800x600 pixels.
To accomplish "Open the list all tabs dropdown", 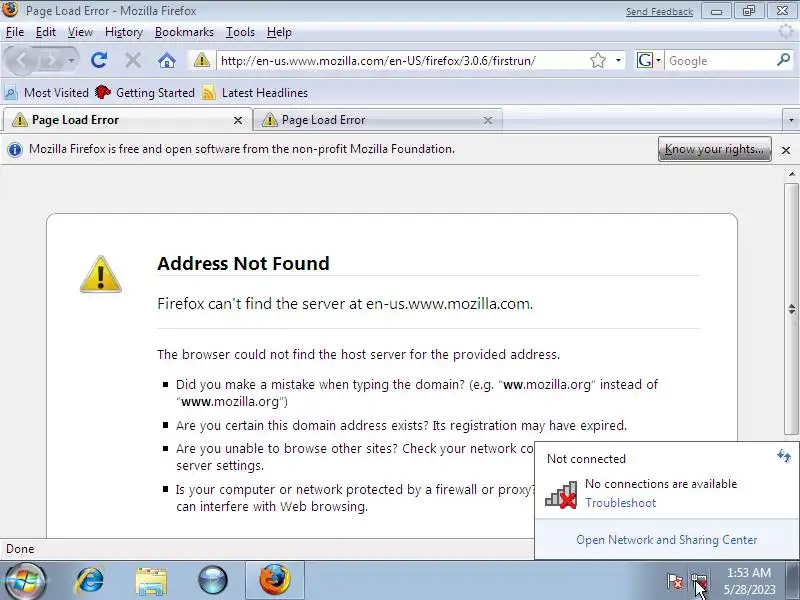I will coord(791,120).
